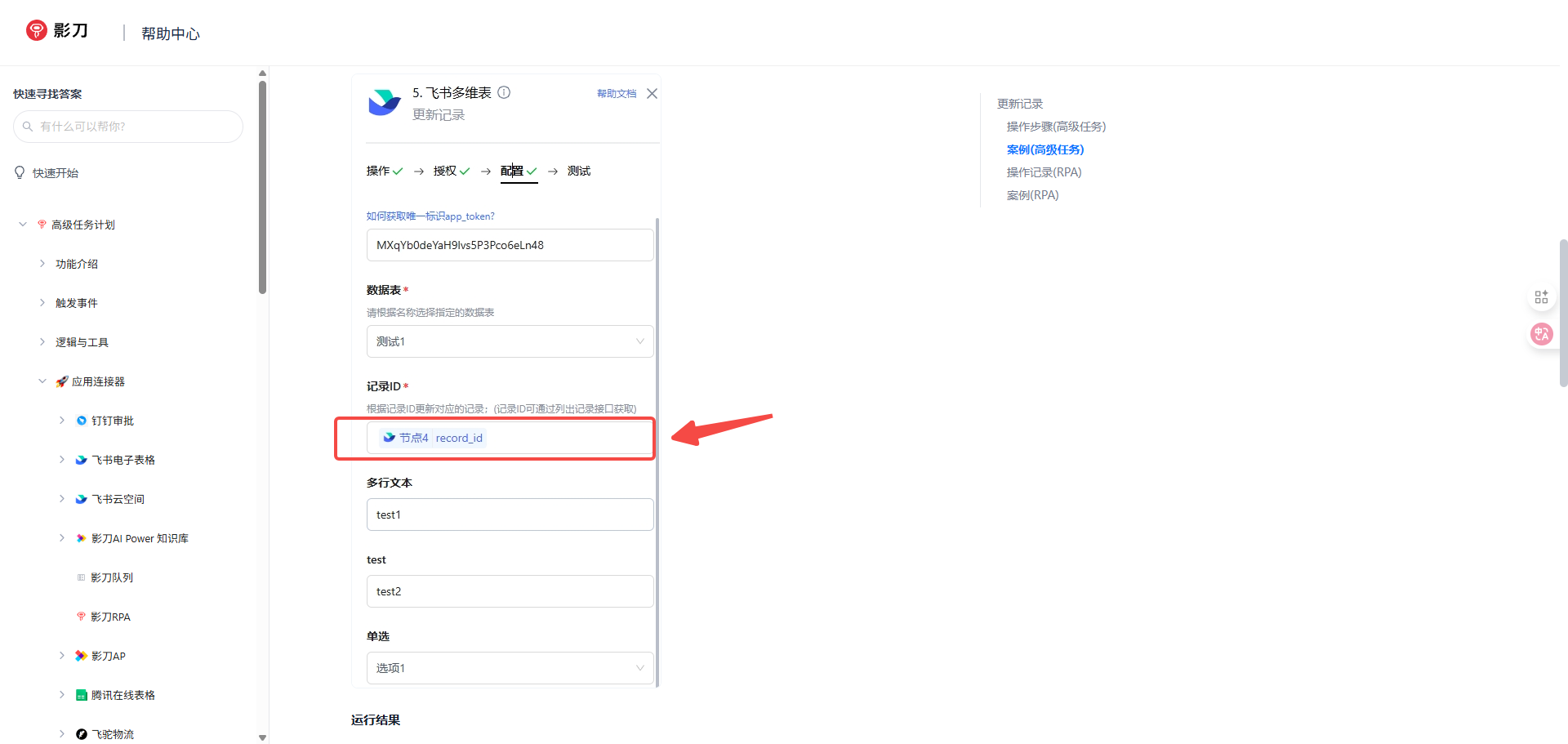Image resolution: width=1568 pixels, height=744 pixels.
Task: Open the 数据表 dropdown showing 测试1
Action: [510, 341]
